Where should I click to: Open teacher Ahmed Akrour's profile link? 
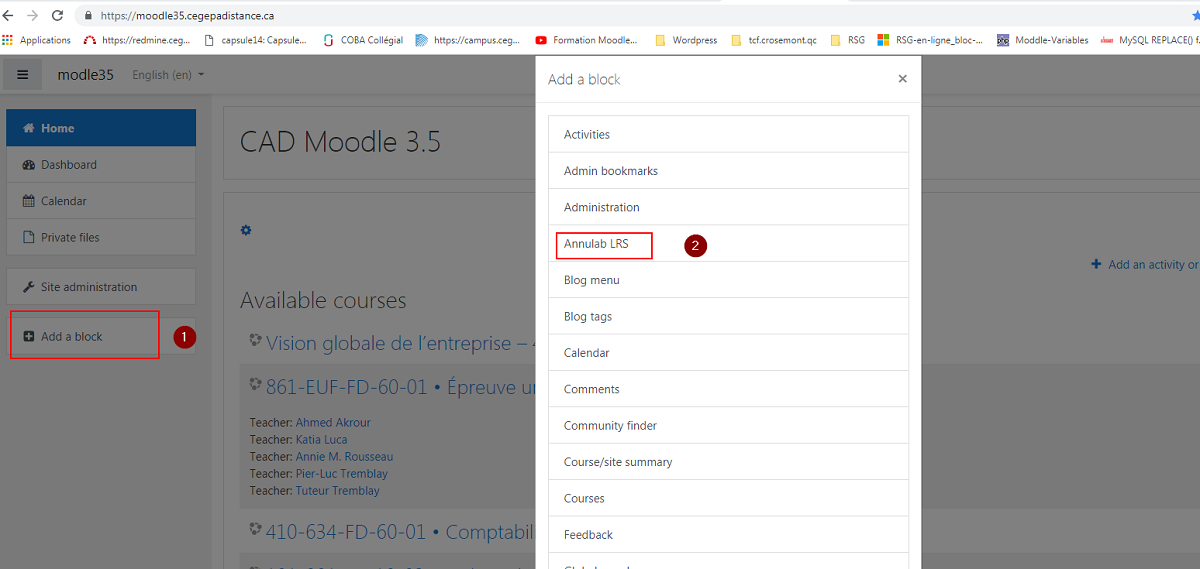(x=333, y=423)
